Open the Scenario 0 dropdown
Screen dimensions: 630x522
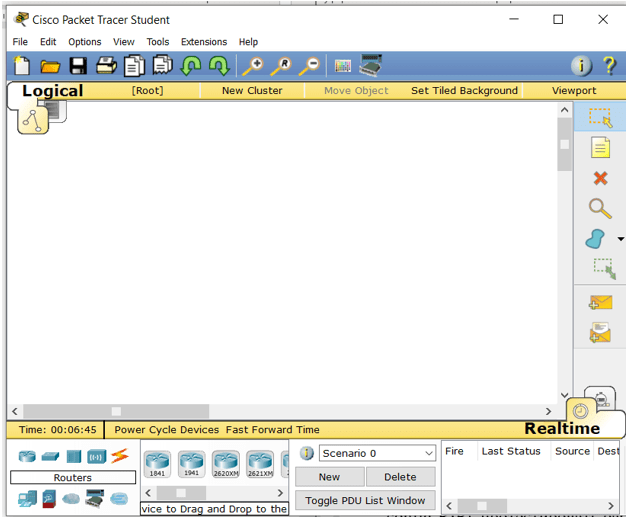(x=377, y=453)
